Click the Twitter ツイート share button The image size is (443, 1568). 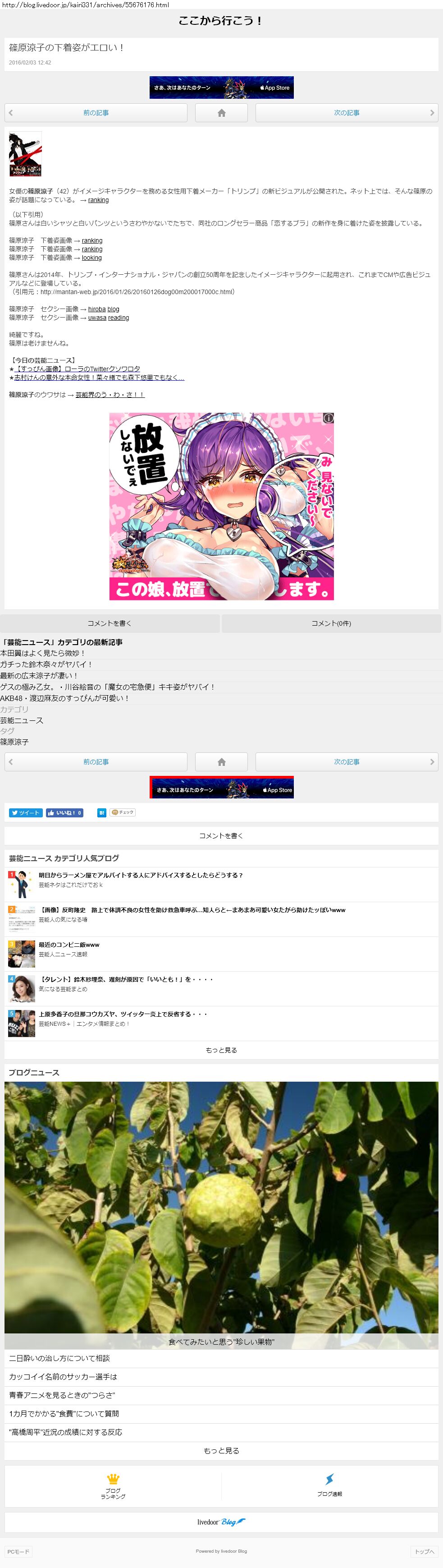25,812
